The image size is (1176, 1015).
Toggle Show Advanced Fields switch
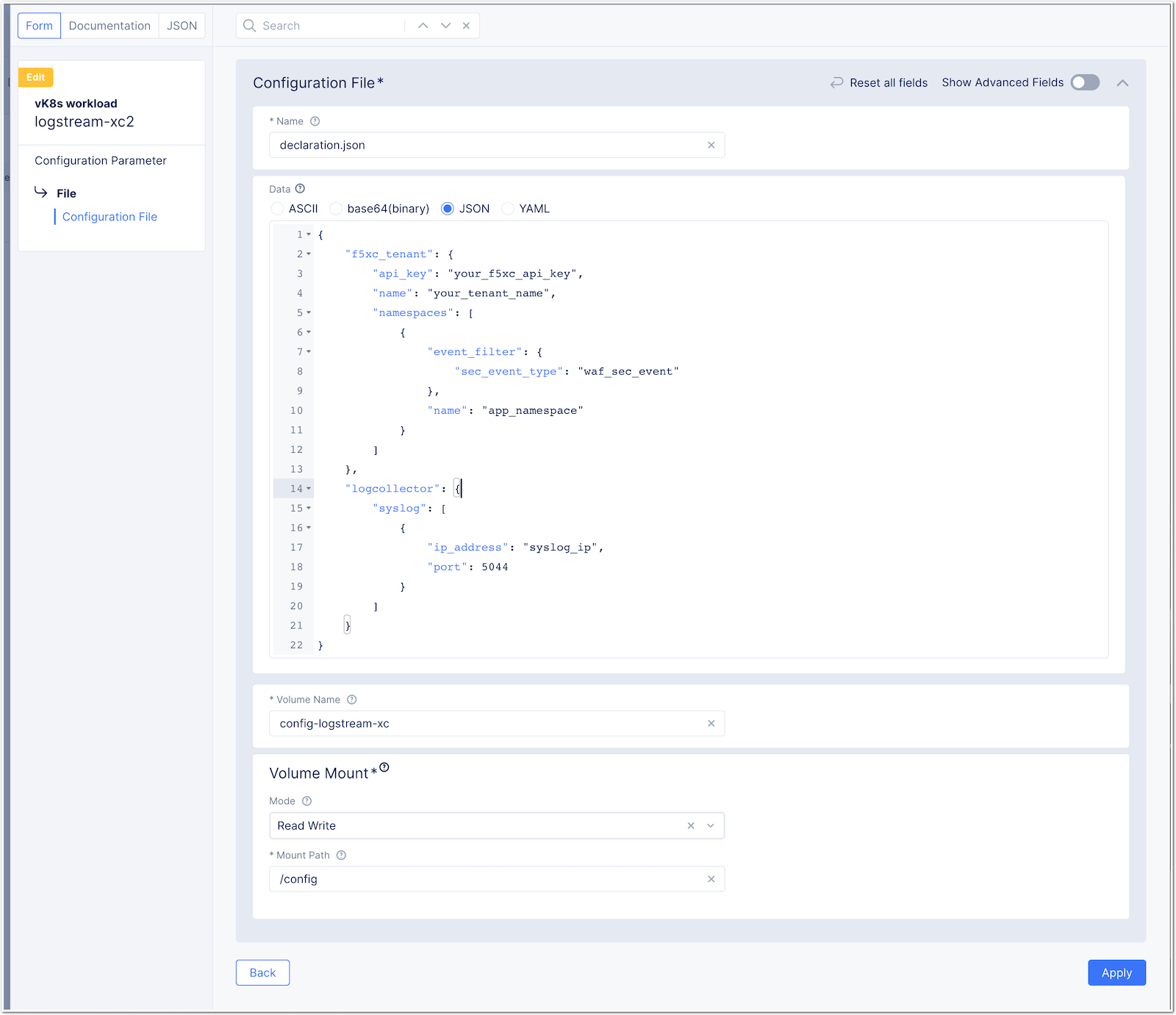point(1085,82)
